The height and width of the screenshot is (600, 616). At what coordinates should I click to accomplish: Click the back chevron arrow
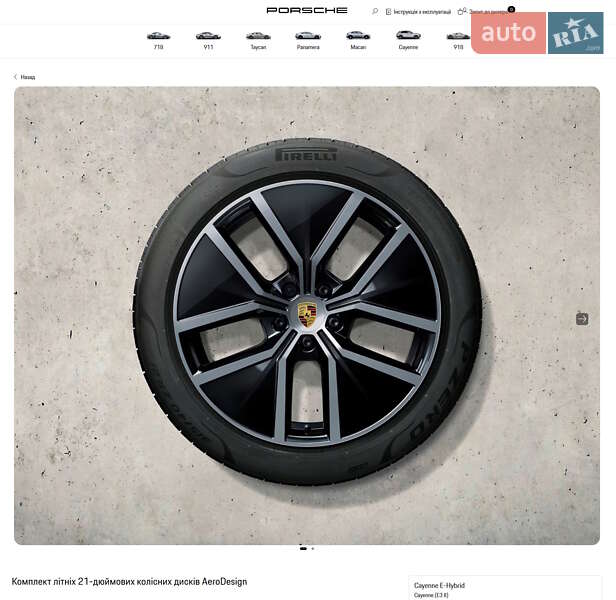click(15, 77)
